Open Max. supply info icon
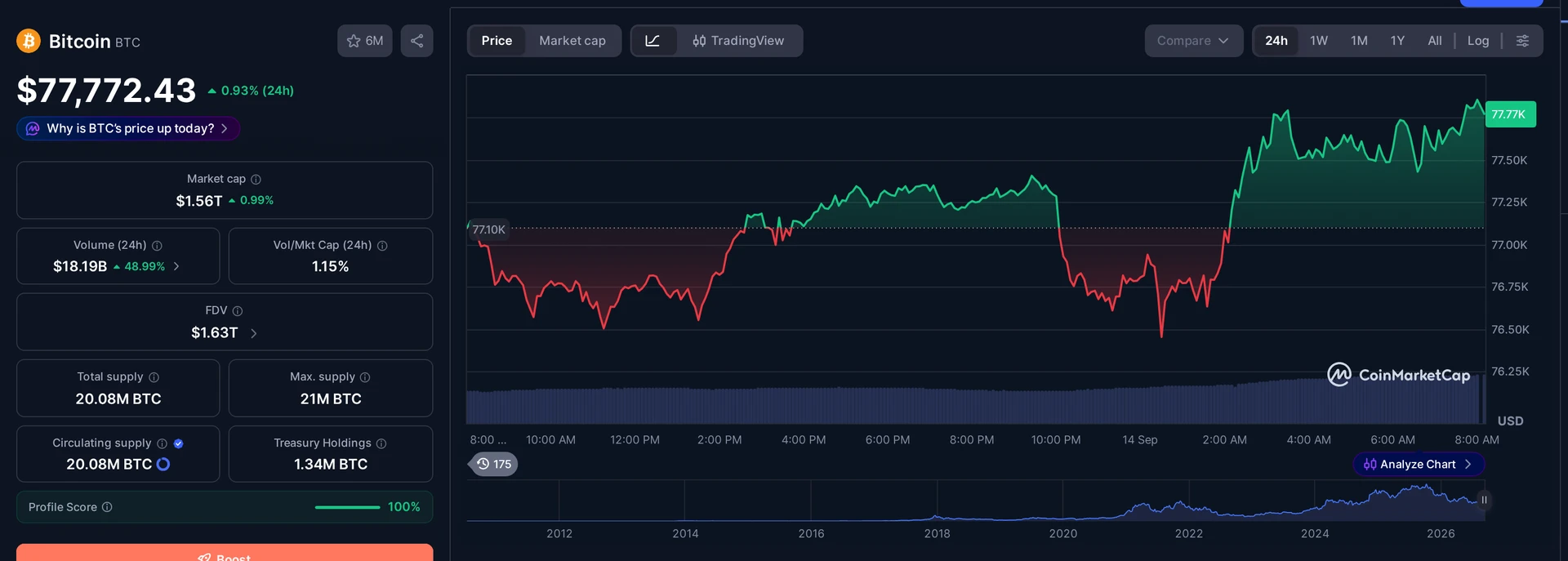The width and height of the screenshot is (1568, 561). 365,376
